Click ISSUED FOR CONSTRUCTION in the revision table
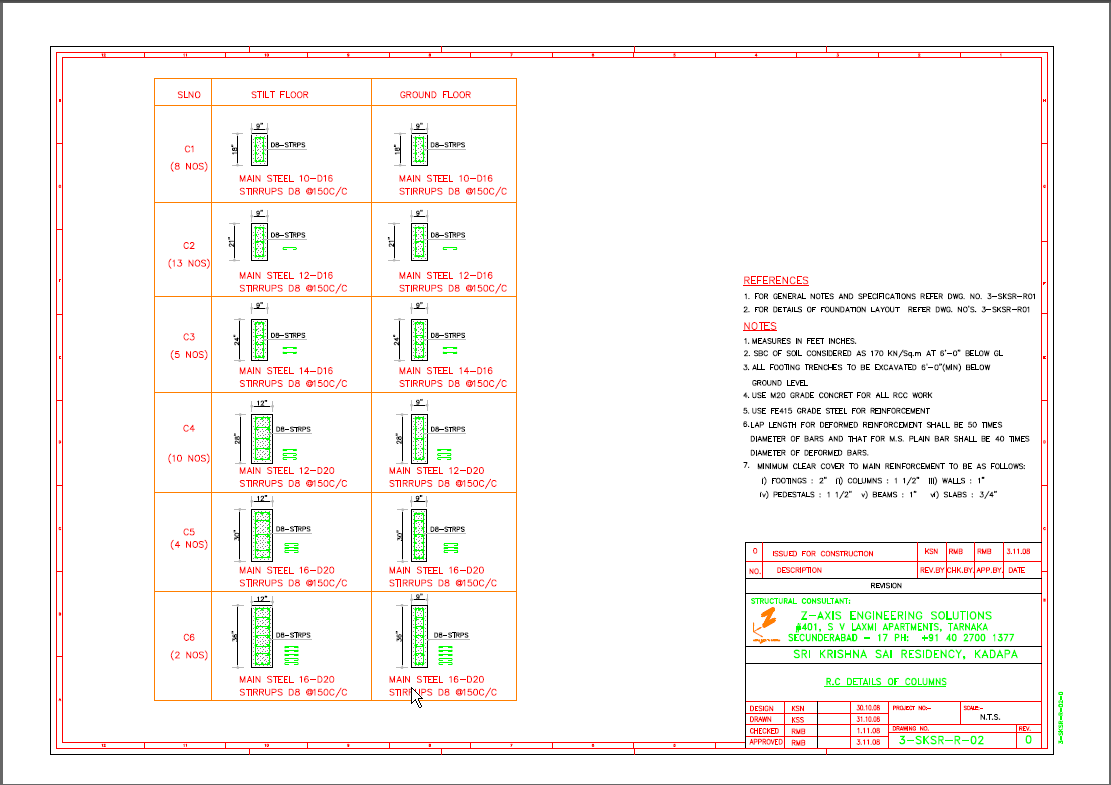This screenshot has height=785, width=1111. (x=823, y=554)
